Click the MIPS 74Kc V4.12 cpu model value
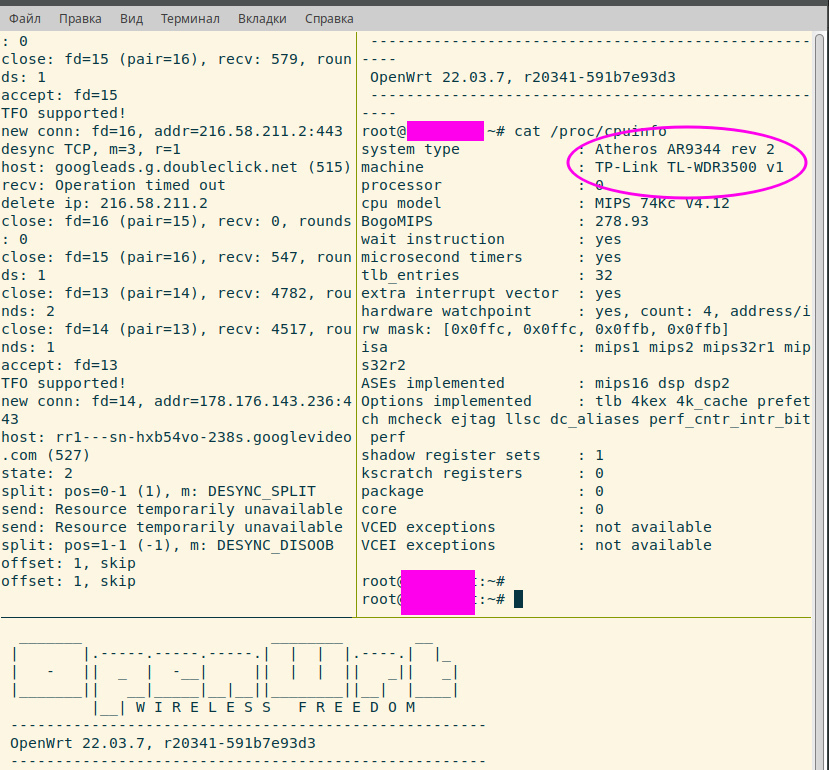 pos(662,203)
